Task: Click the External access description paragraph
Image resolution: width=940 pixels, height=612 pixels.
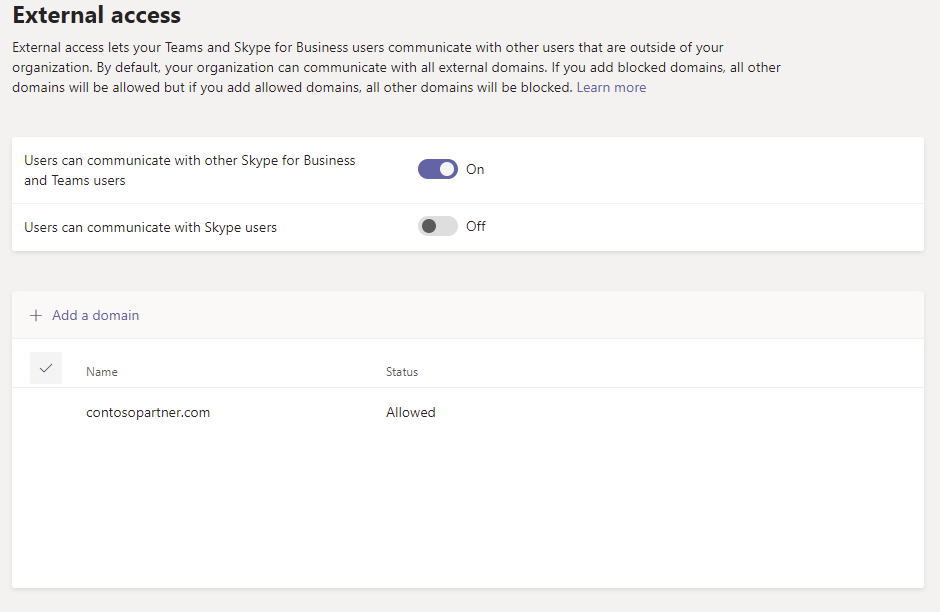Action: coord(395,68)
